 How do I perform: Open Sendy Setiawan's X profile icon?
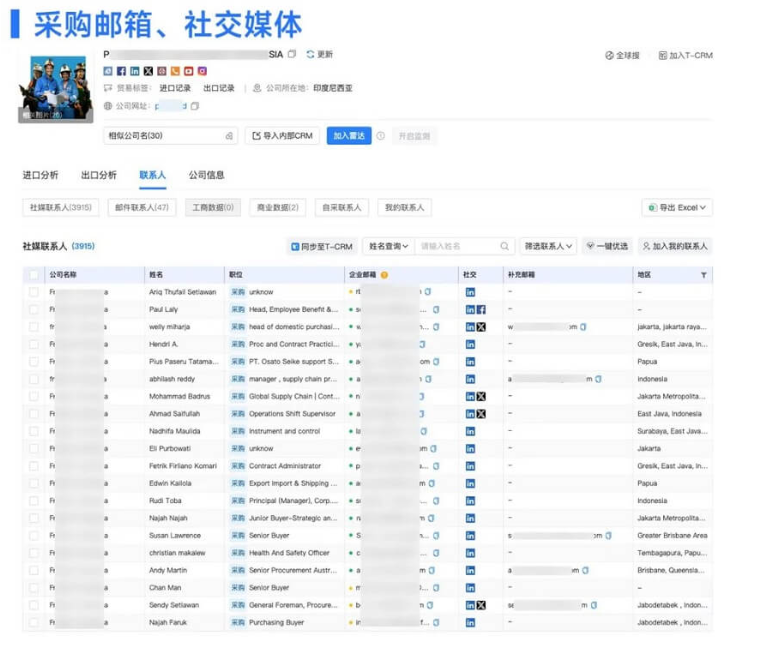[x=481, y=605]
